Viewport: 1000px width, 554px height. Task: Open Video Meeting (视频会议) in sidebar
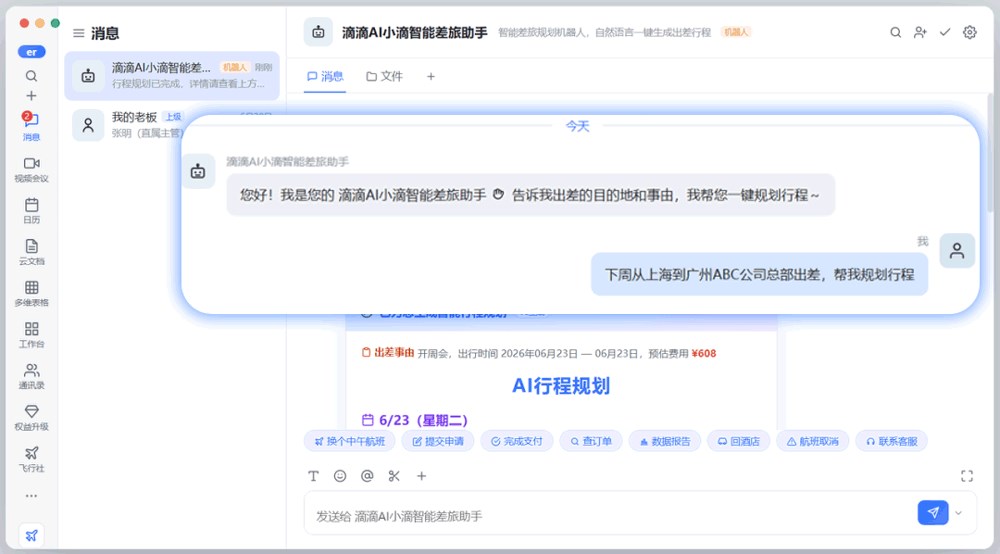coord(31,170)
